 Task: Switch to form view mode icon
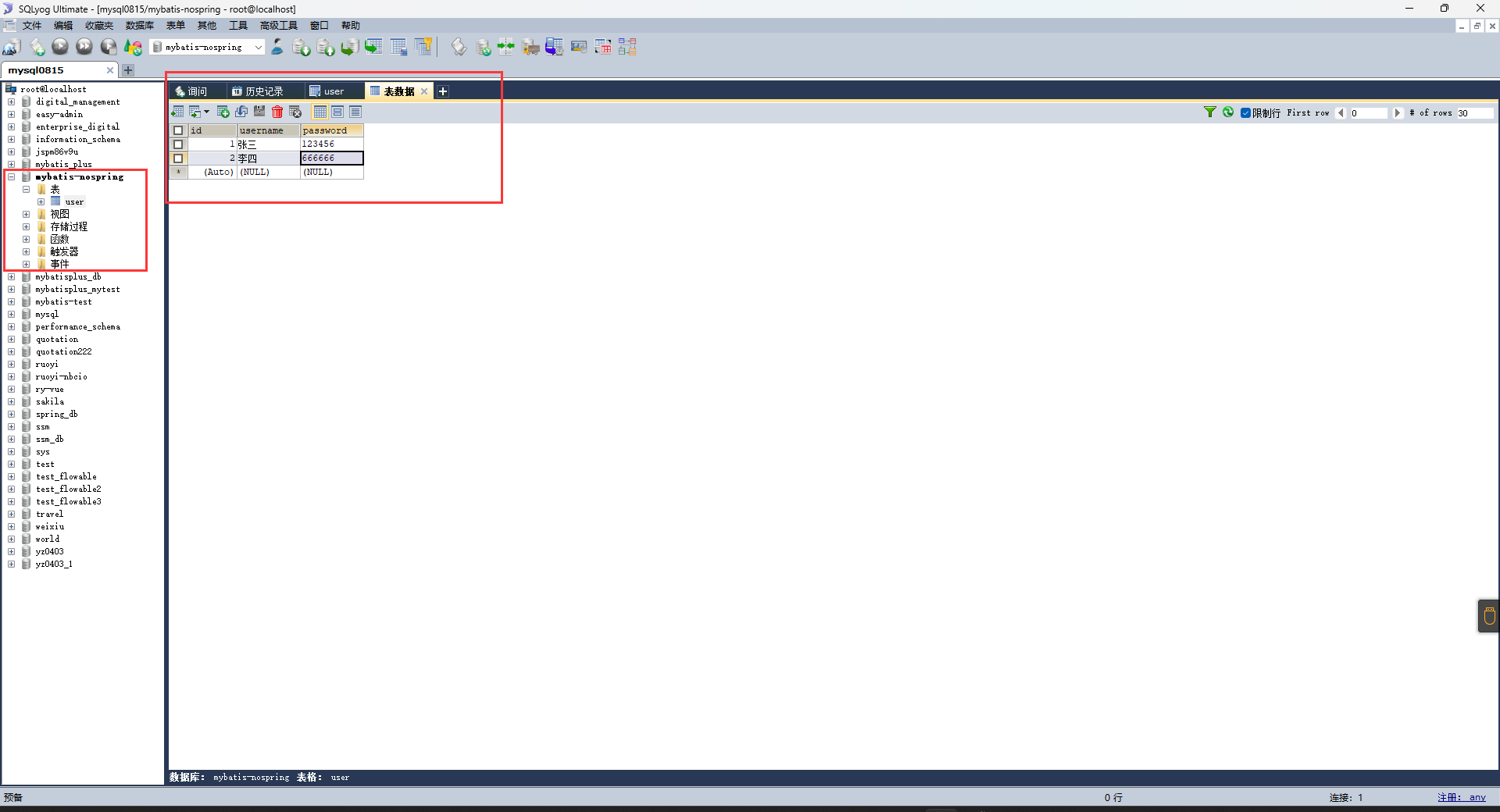click(337, 112)
